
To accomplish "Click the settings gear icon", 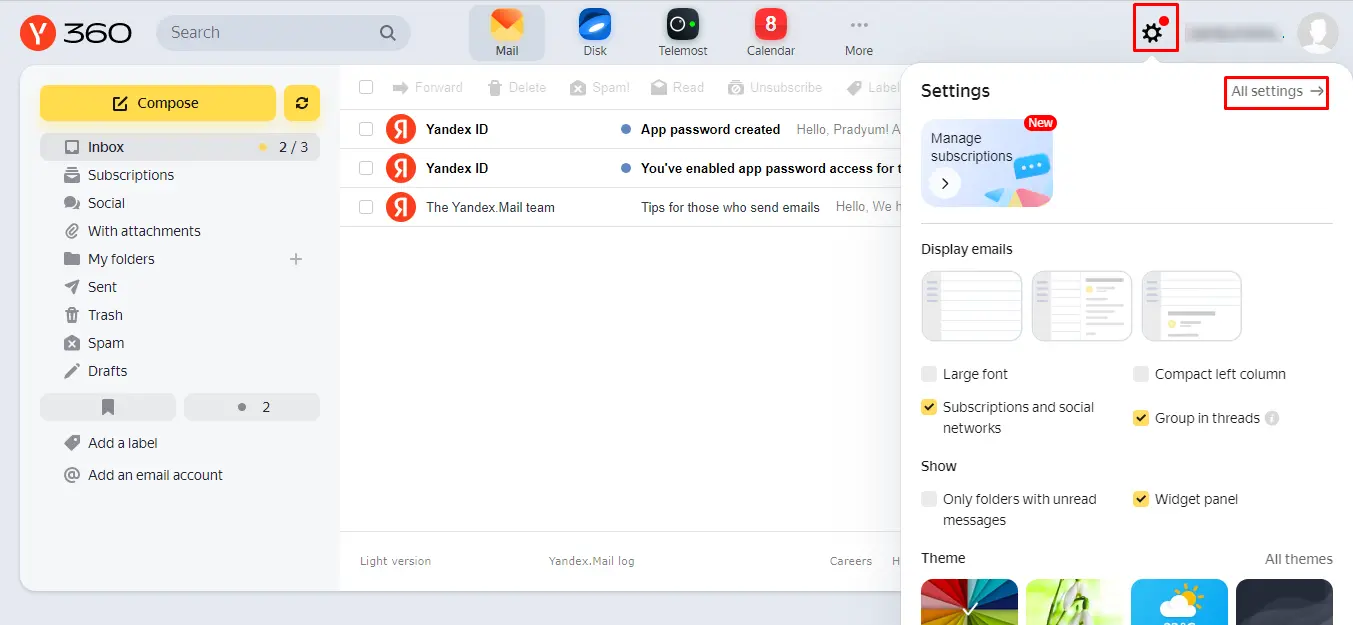I will 1153,33.
